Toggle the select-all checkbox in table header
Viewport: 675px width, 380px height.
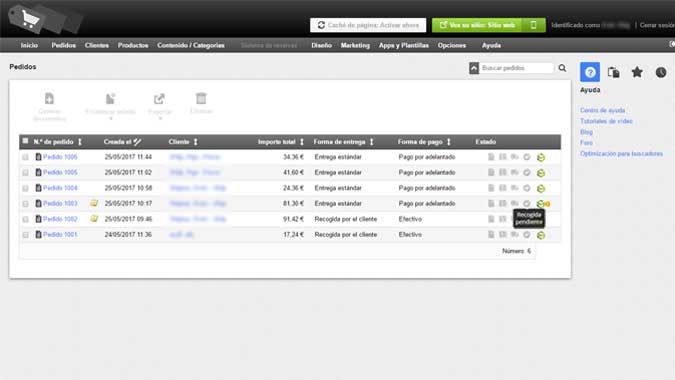pos(25,141)
